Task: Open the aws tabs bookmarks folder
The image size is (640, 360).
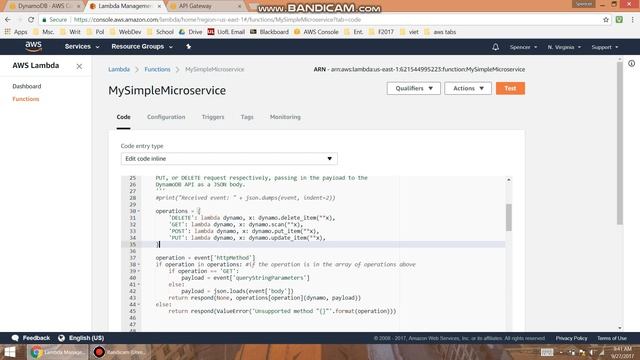Action: pos(440,32)
